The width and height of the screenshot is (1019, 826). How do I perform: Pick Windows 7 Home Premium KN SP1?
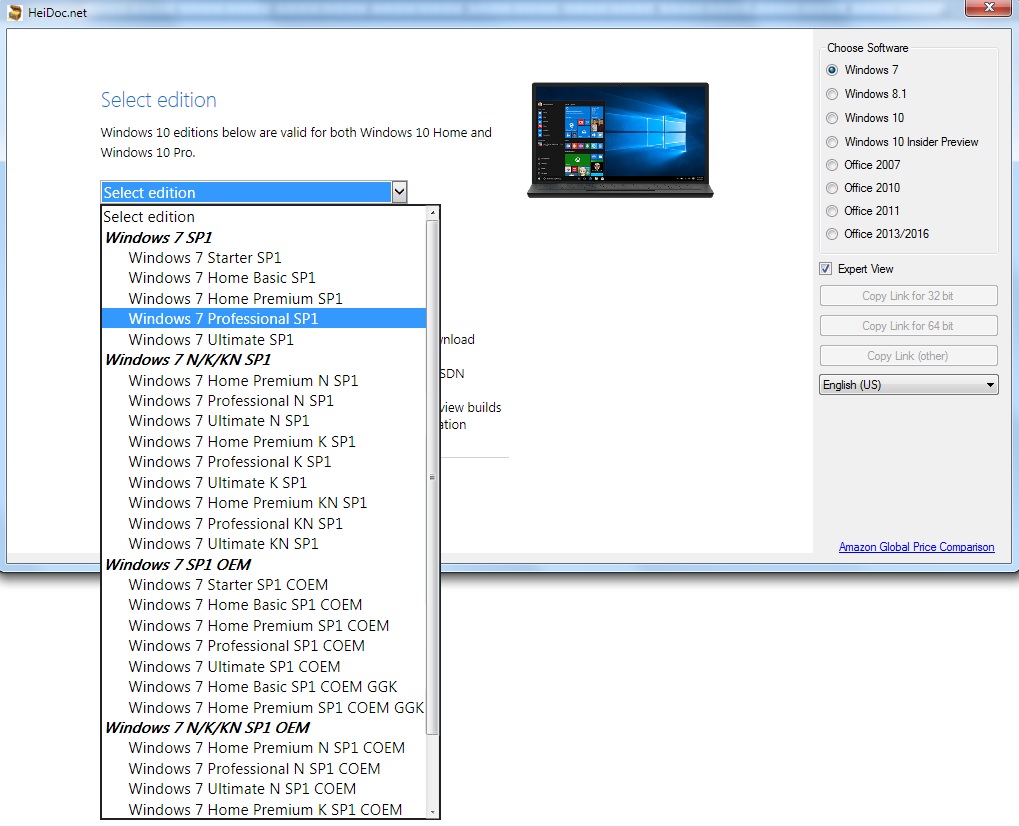pyautogui.click(x=264, y=502)
